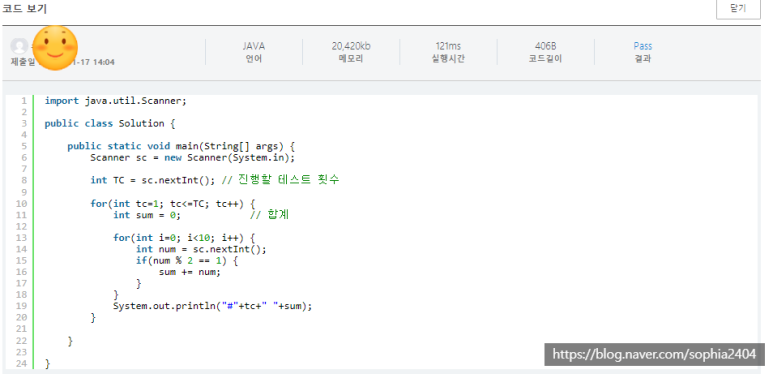Click the int sum = 0 line
The width and height of the screenshot is (773, 374).
[147, 215]
